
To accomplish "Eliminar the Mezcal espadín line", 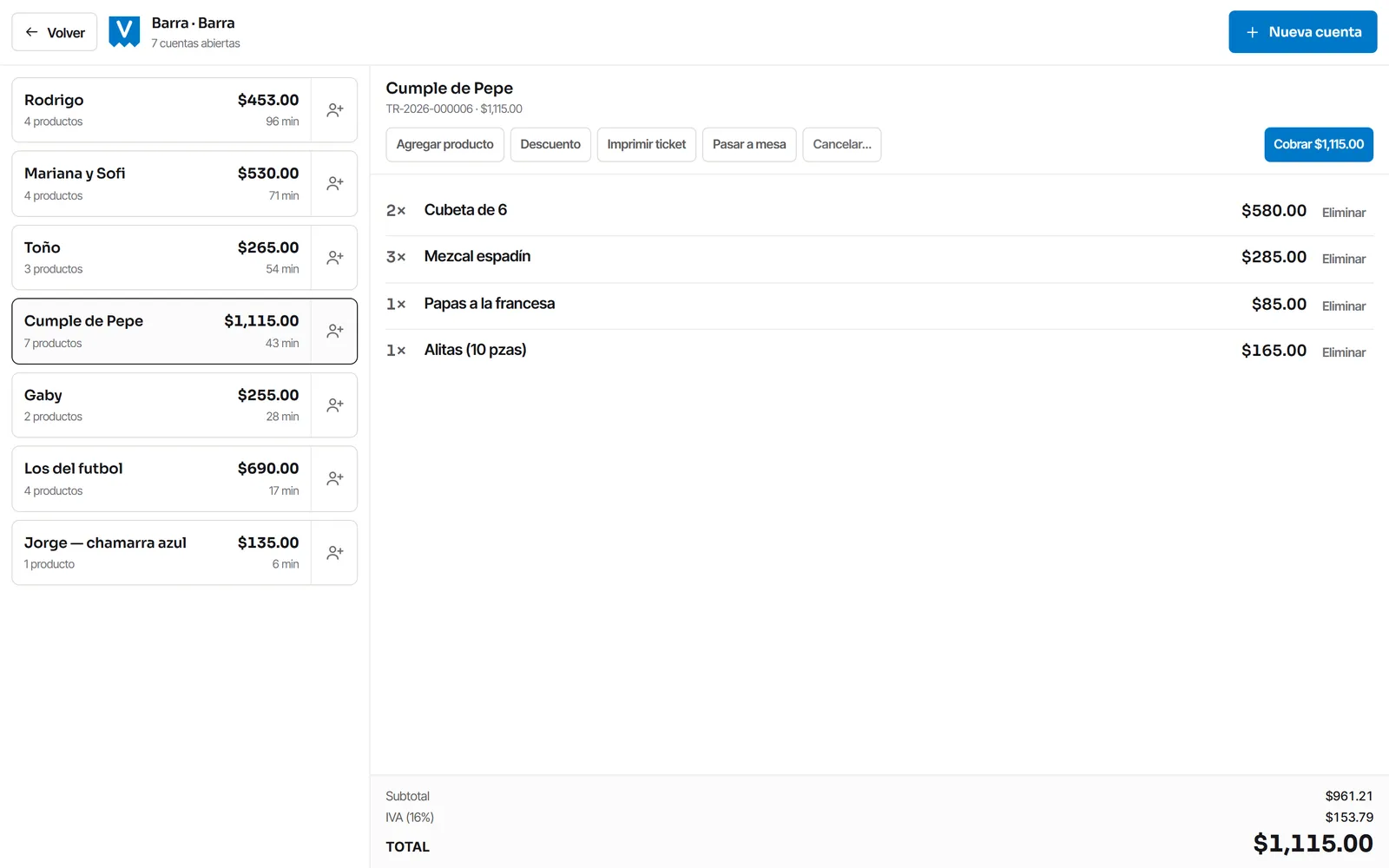I will 1344,259.
